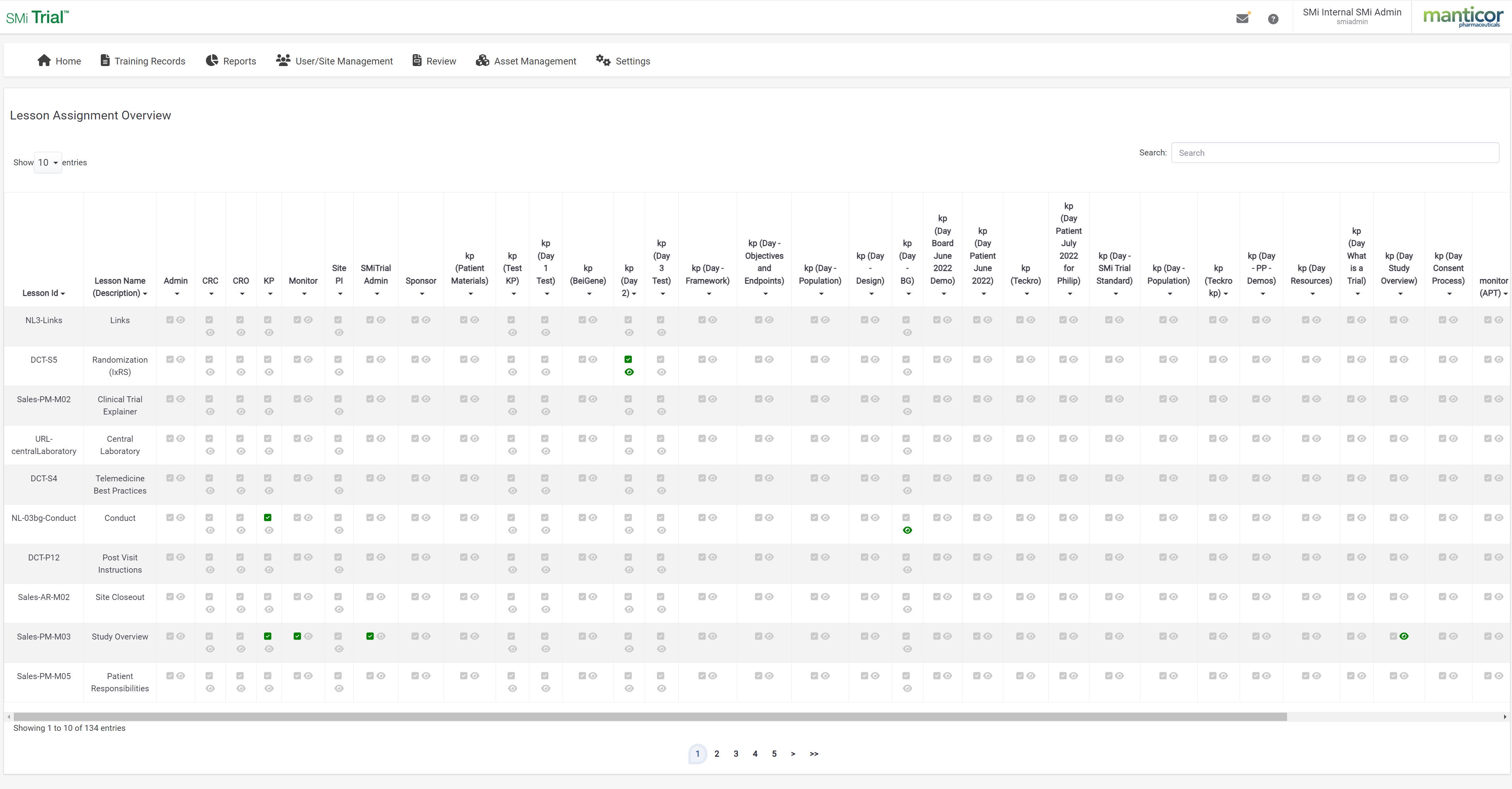Uncheck Monitor checkbox for Study Overview

click(297, 636)
